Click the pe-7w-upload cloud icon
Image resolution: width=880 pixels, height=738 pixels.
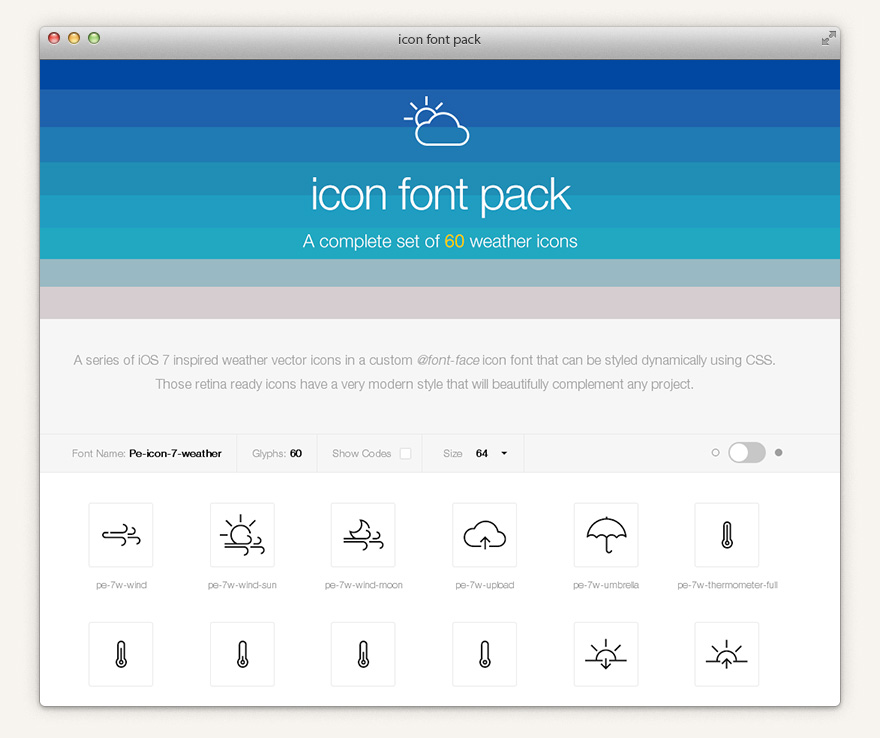(484, 534)
